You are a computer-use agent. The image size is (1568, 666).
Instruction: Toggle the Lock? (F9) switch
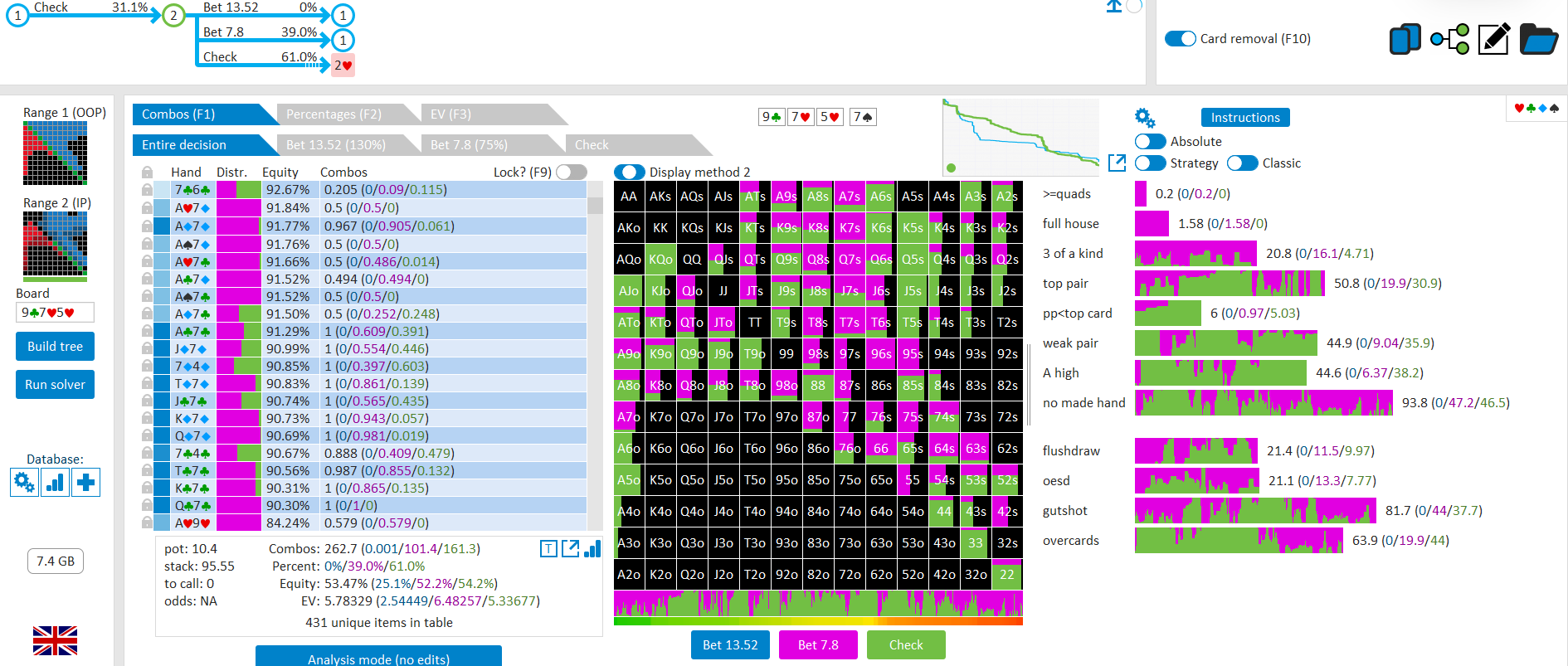[572, 172]
